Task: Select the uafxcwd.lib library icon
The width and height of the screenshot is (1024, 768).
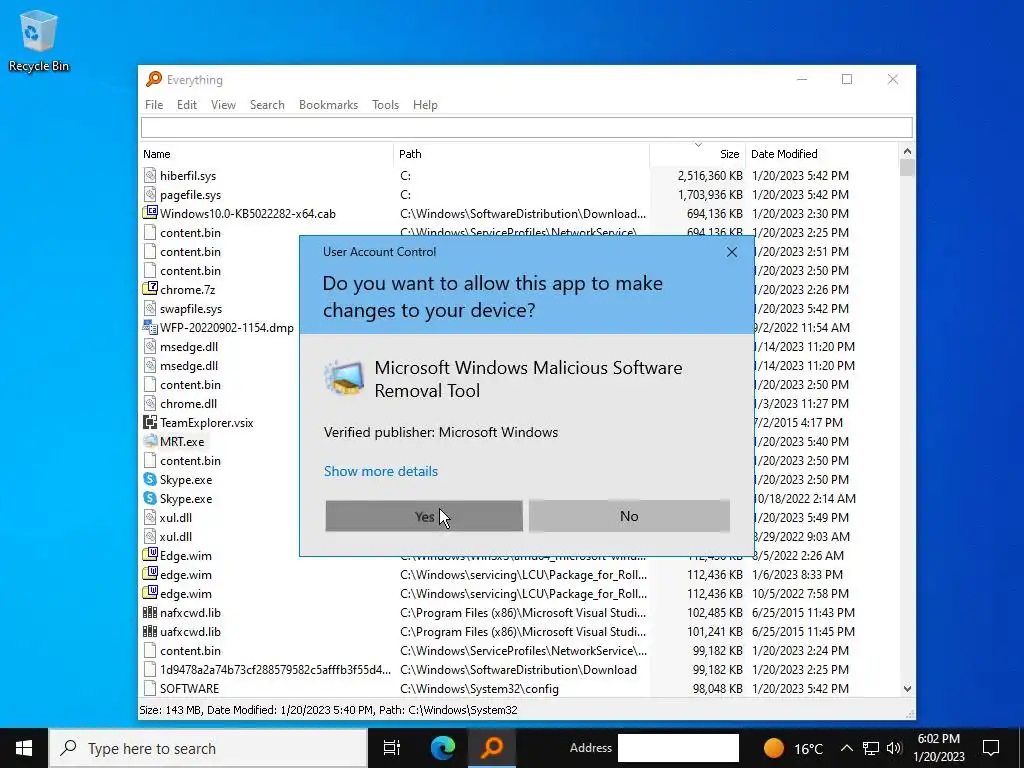Action: [150, 631]
